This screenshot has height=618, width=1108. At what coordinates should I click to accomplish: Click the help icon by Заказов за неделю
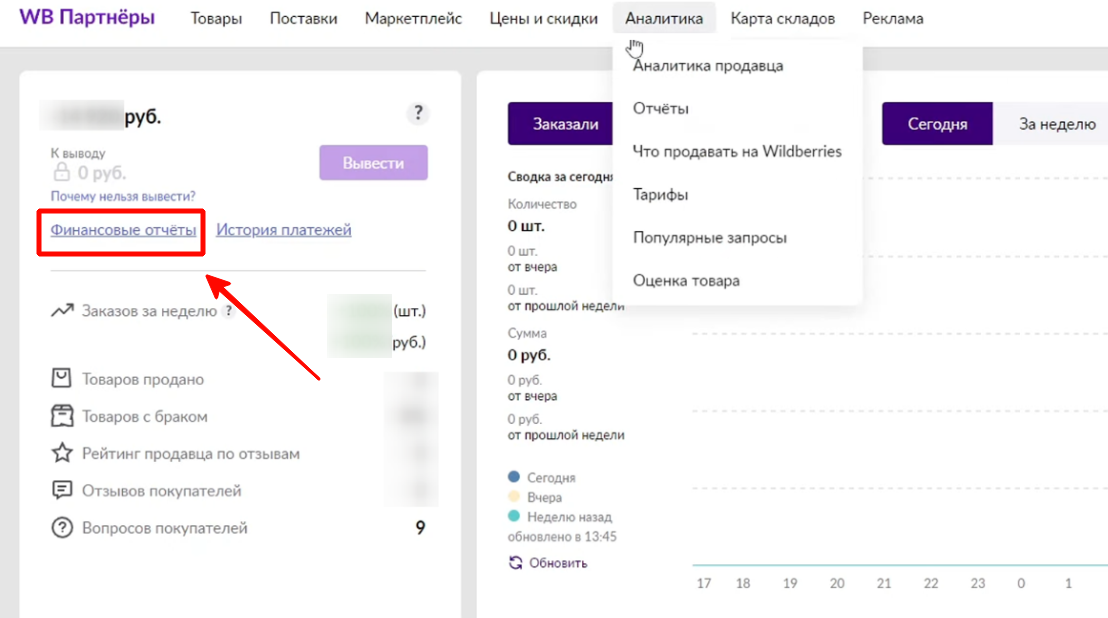point(228,311)
